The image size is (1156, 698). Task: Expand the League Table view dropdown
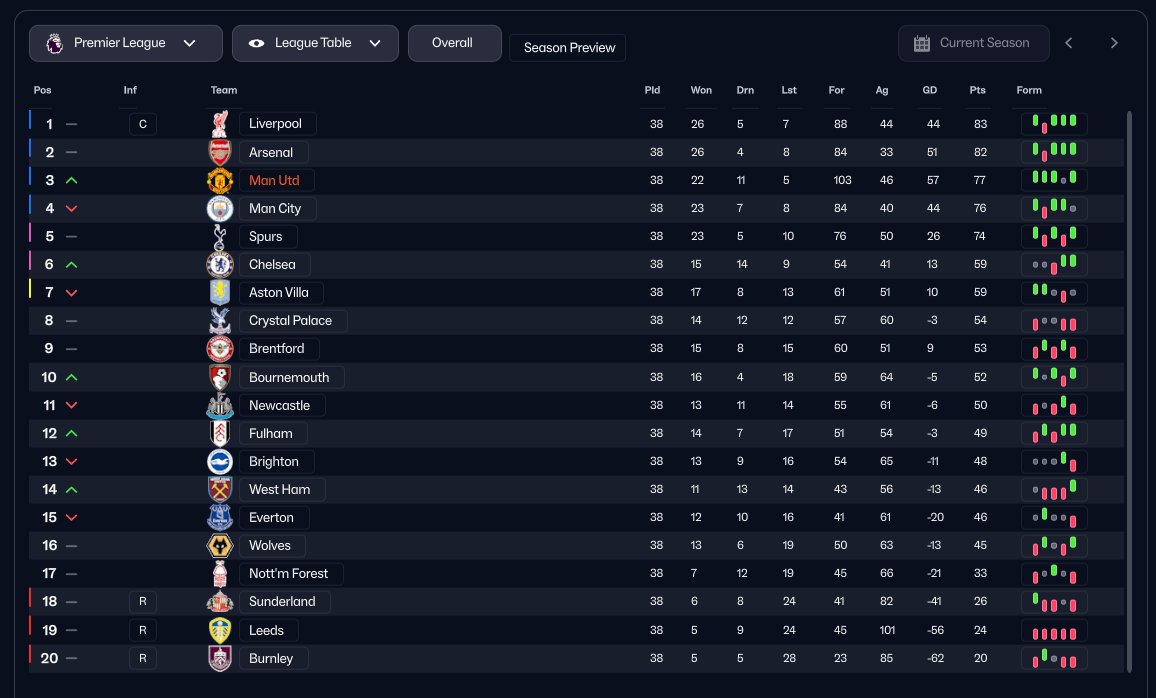(x=316, y=43)
